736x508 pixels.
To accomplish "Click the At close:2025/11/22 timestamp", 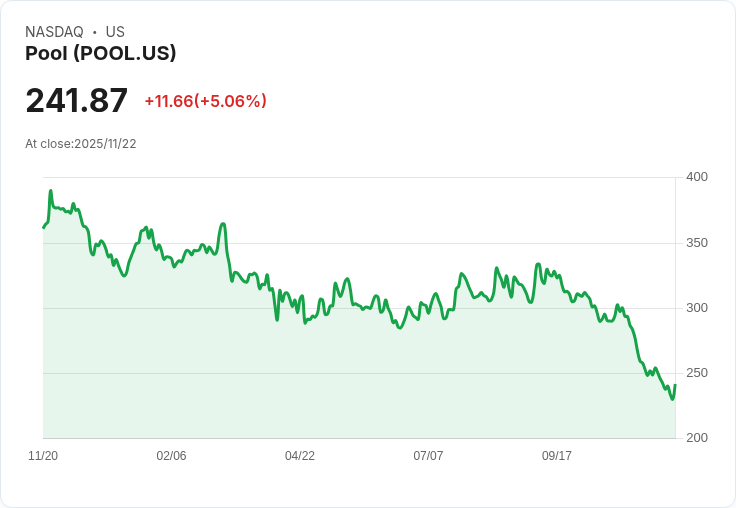I will pyautogui.click(x=81, y=143).
